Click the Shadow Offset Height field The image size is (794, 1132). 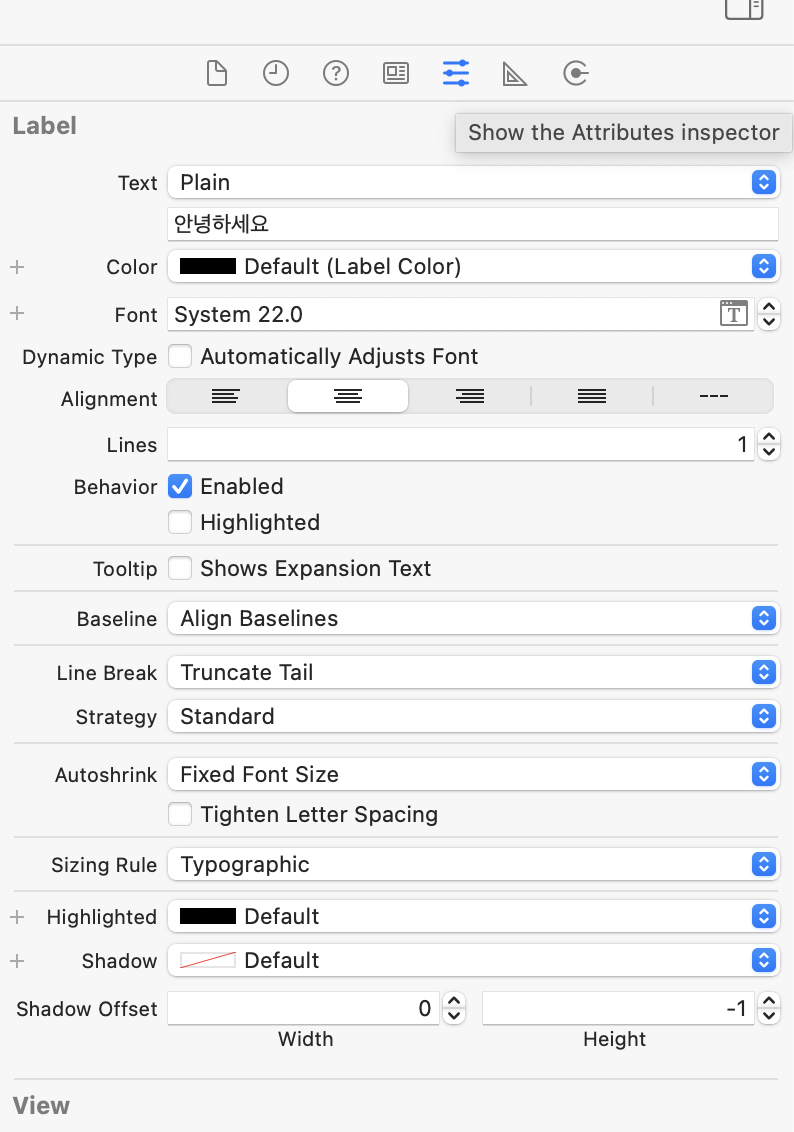point(618,1008)
